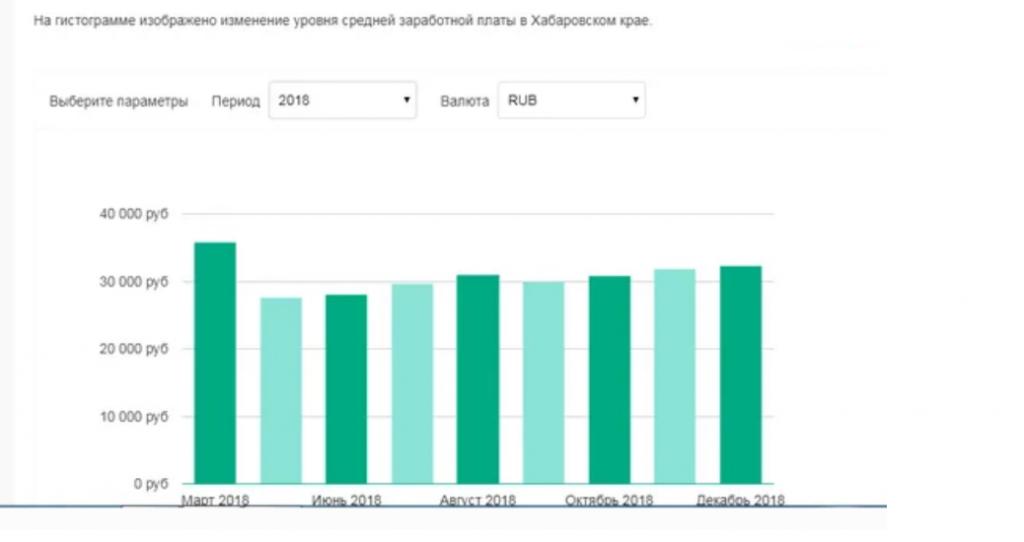Click the dark green March 2018 bar
The image size is (1024, 542).
pyautogui.click(x=215, y=363)
